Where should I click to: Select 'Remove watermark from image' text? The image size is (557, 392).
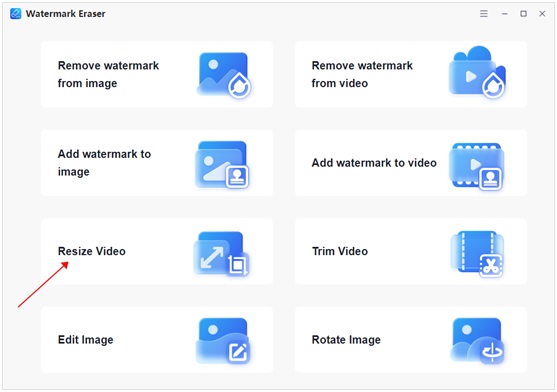pyautogui.click(x=108, y=74)
